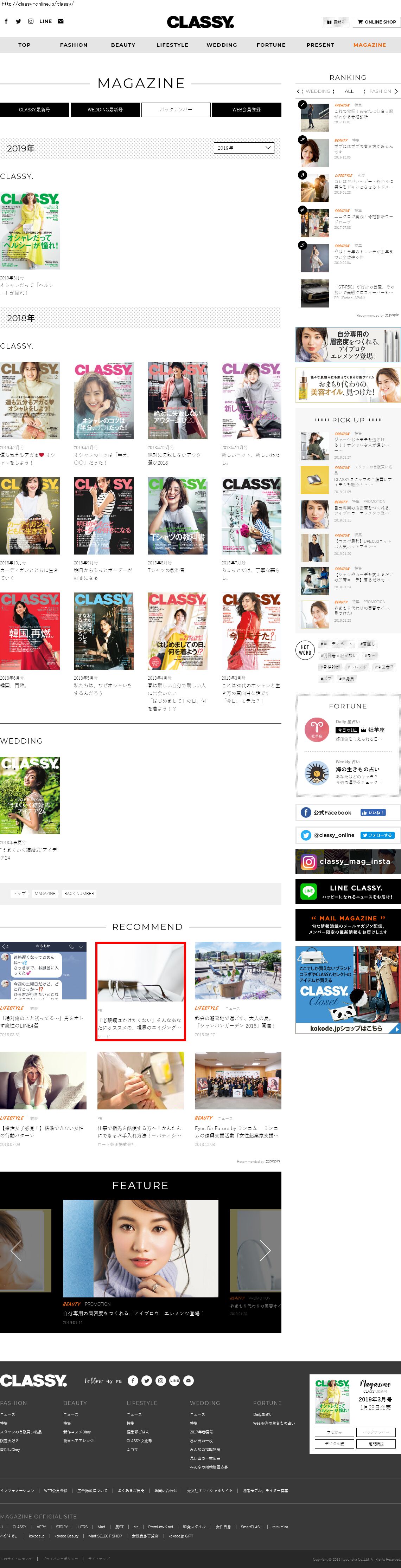Click the ranking next arrow beside FASHION

pos(396,91)
